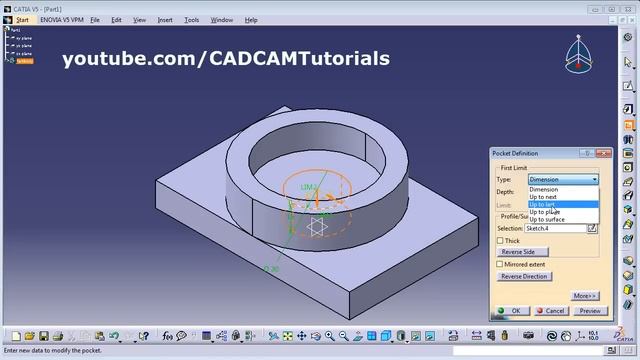640x360 pixels.
Task: Click the Selection field showing Sketch.4
Action: tap(556, 229)
